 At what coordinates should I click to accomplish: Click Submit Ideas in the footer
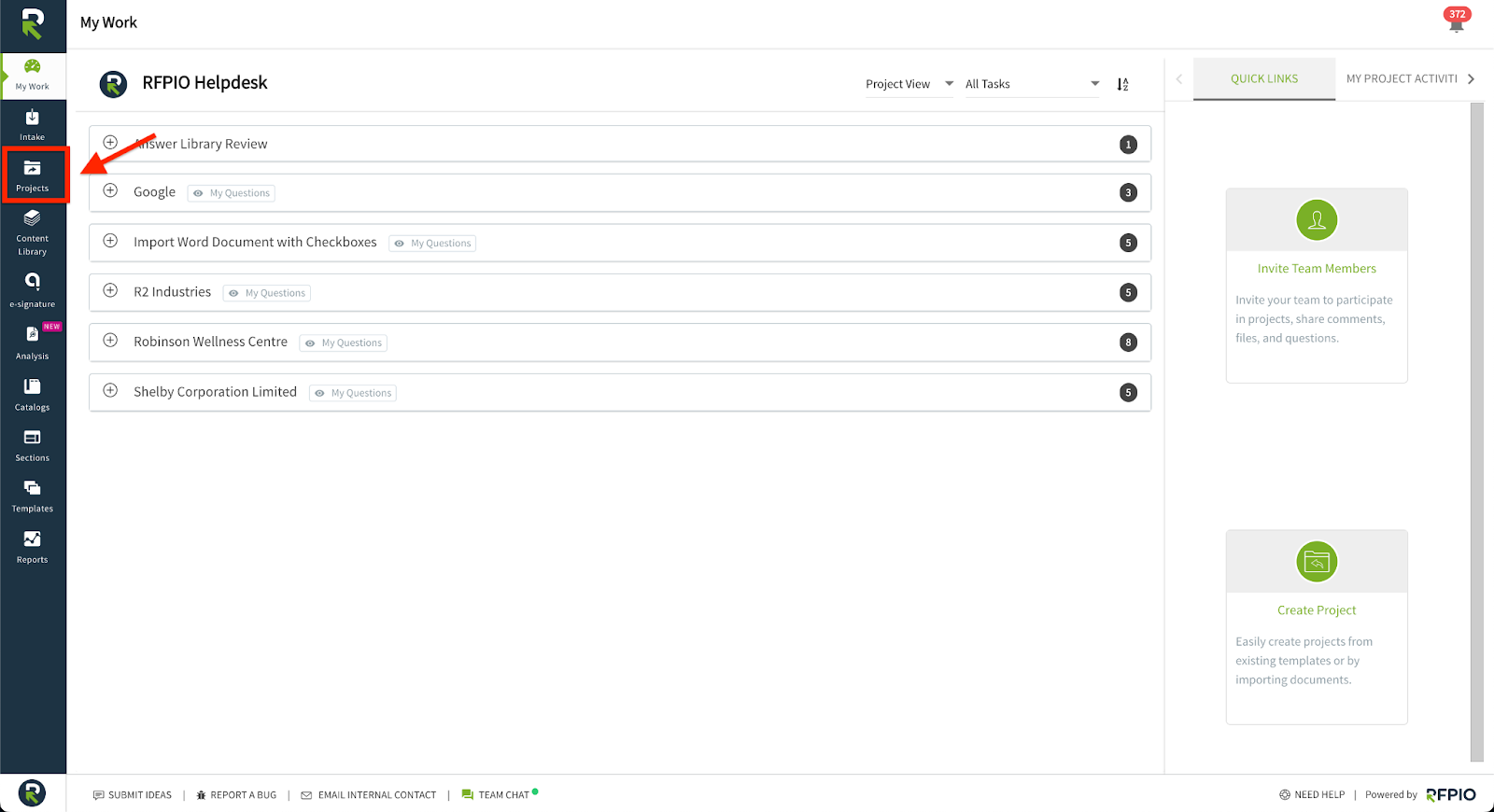133,795
